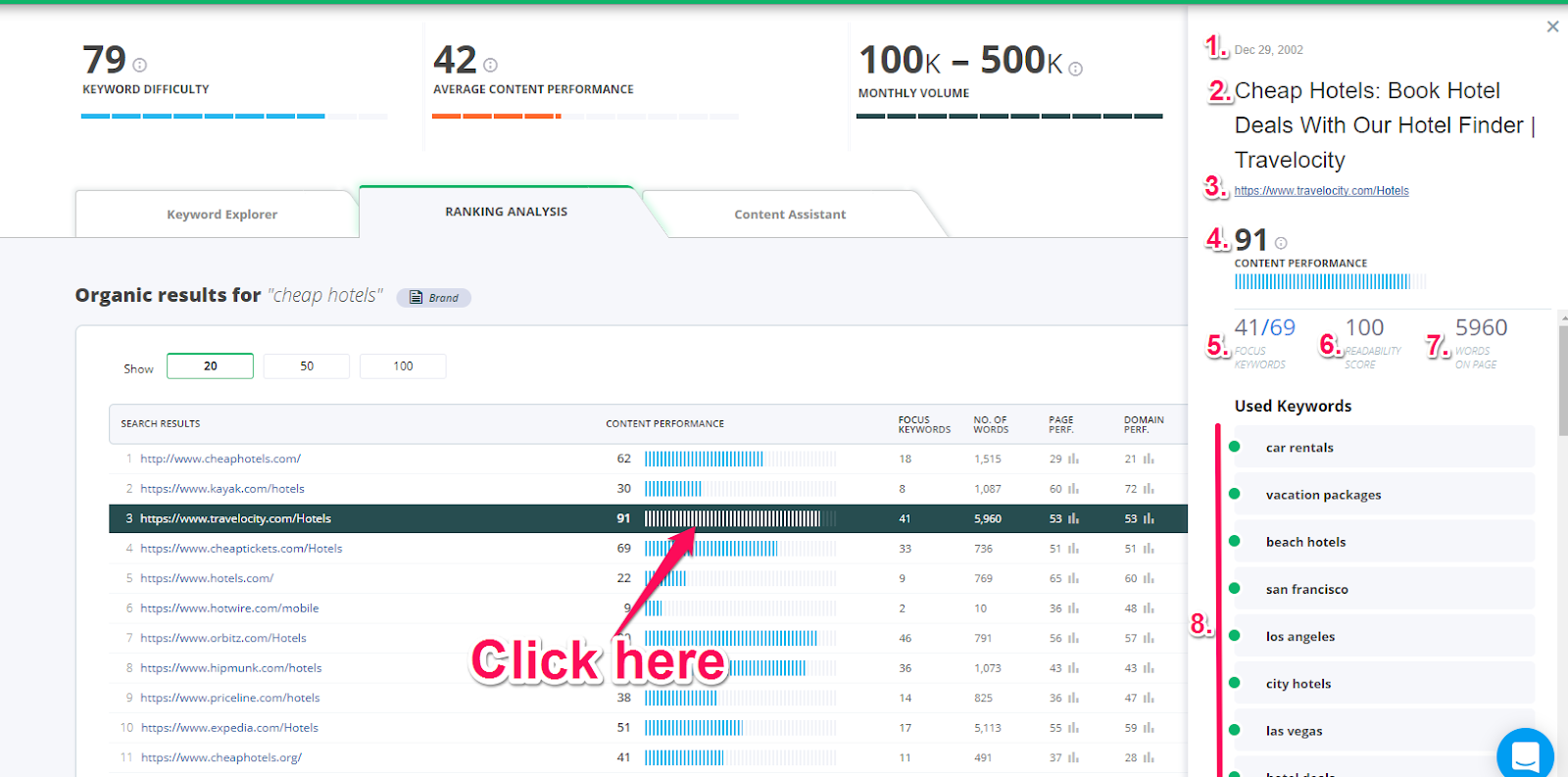Click content performance bar for kayak.com row

[741, 489]
